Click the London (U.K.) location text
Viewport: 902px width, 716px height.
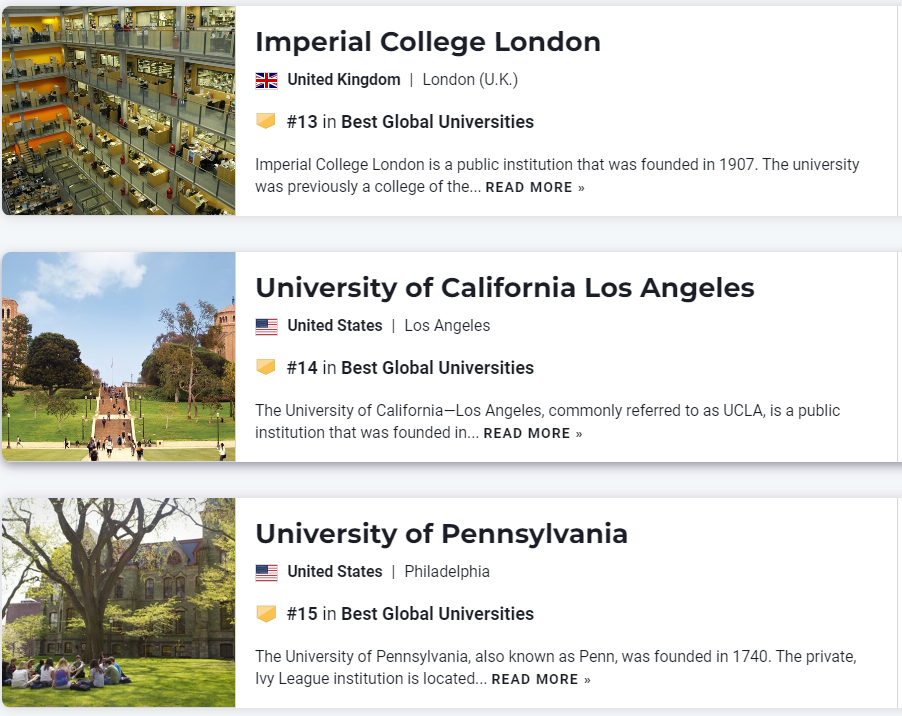tap(470, 80)
